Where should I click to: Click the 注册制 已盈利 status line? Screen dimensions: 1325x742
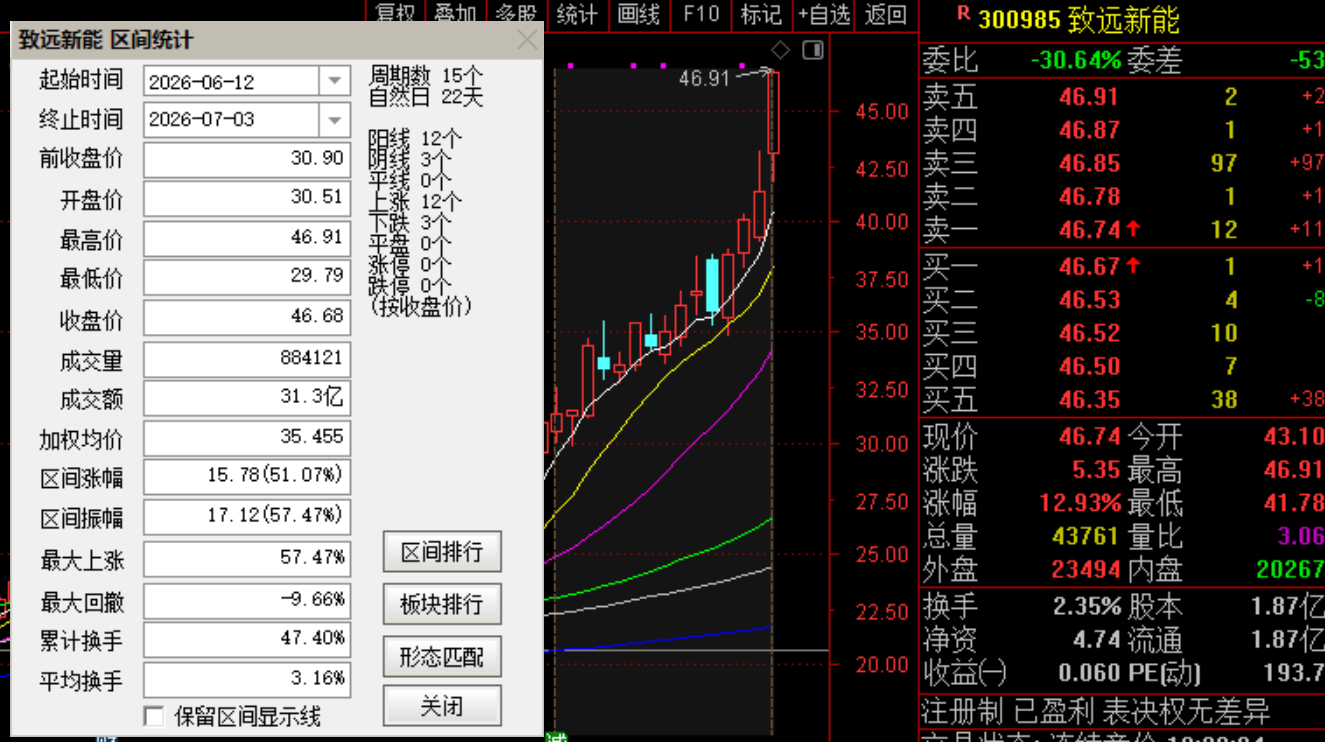[1095, 712]
